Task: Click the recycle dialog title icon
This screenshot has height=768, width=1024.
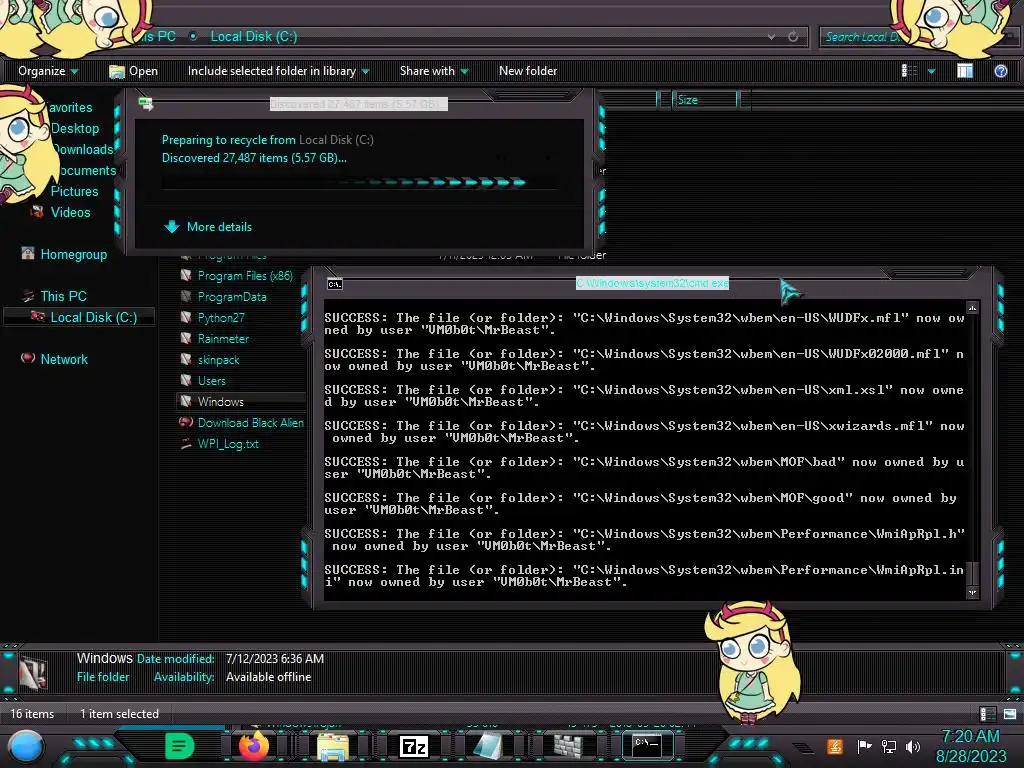Action: pyautogui.click(x=146, y=103)
